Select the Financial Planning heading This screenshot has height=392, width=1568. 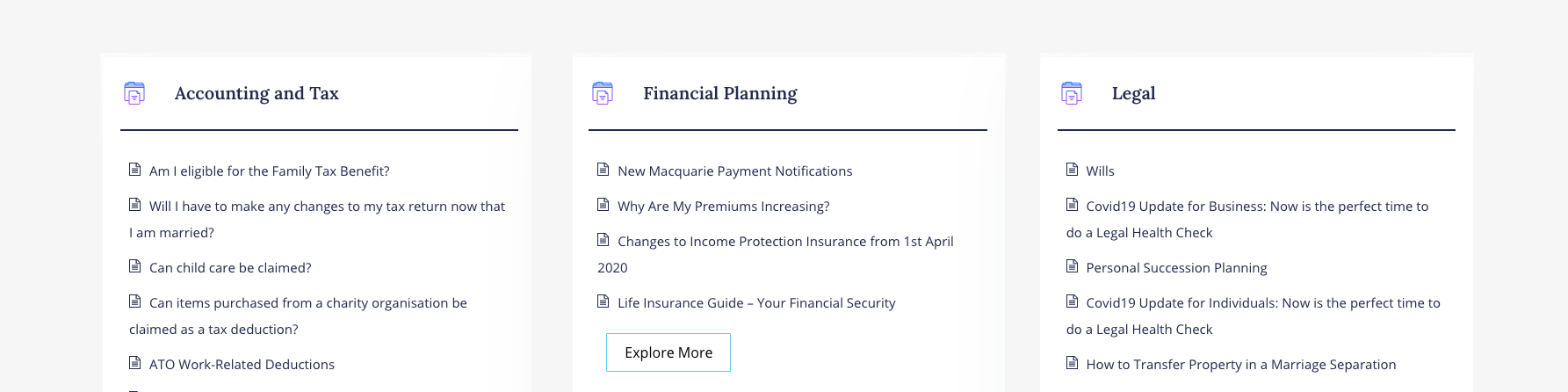(x=719, y=93)
